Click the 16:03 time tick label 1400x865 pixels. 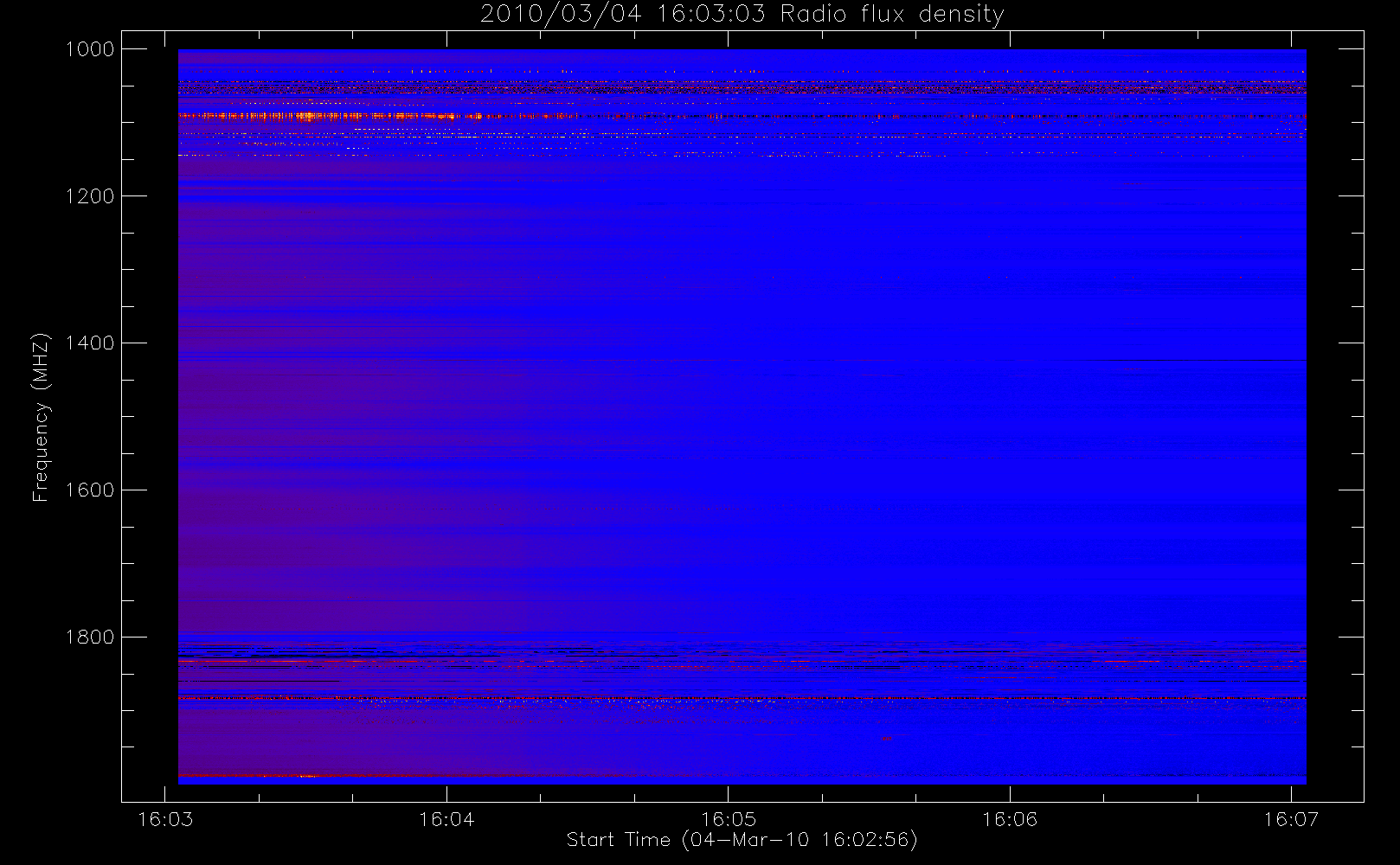165,819
